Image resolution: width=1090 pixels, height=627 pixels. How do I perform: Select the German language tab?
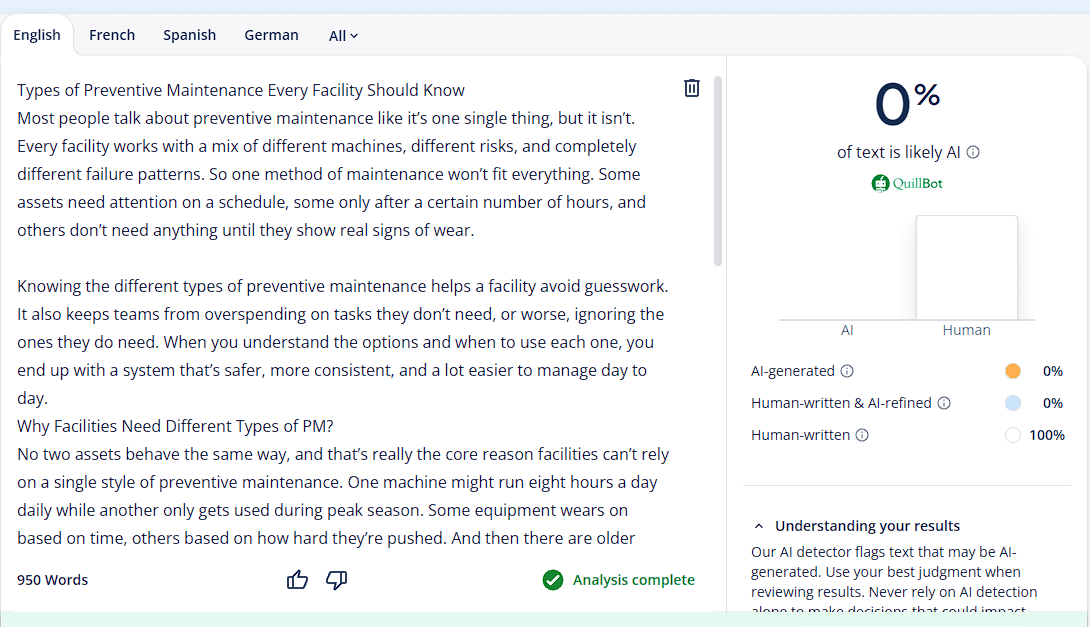pyautogui.click(x=271, y=35)
